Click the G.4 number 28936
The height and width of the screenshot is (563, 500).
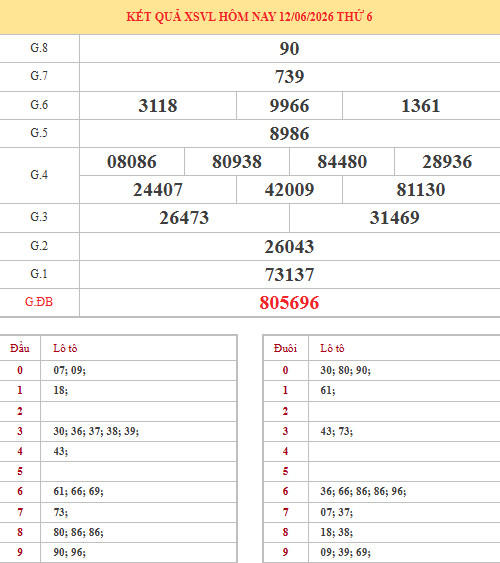[x=447, y=162]
